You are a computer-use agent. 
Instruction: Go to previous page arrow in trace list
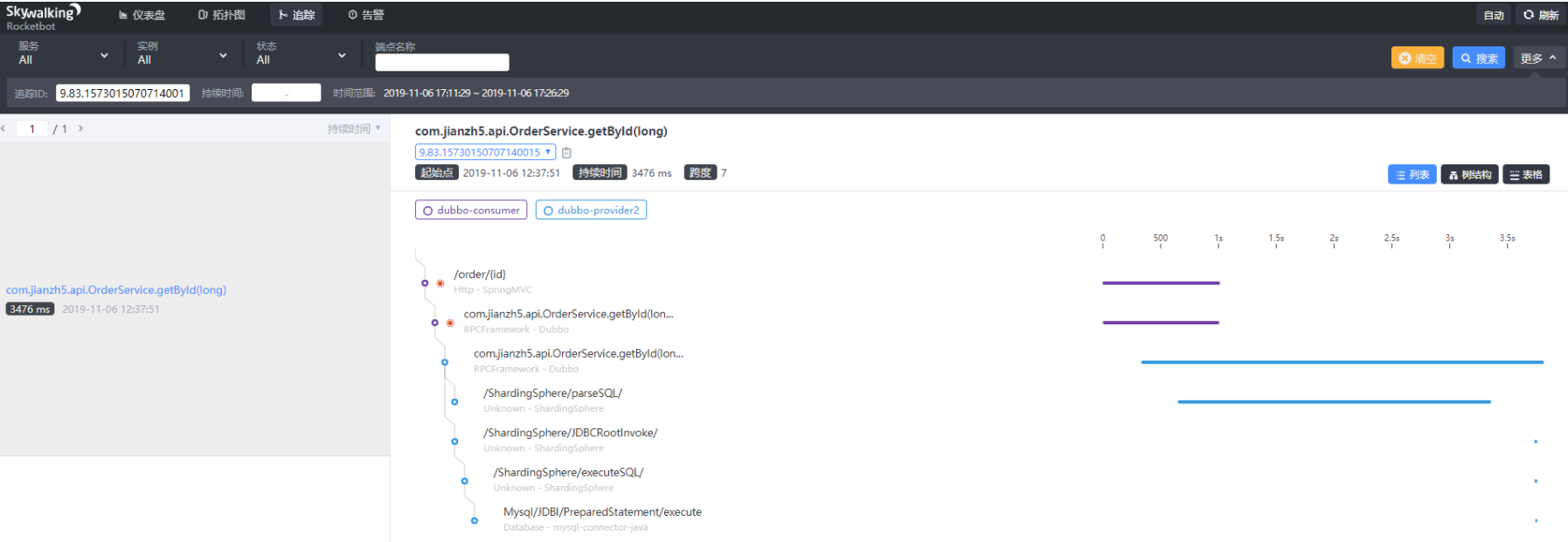pos(3,129)
